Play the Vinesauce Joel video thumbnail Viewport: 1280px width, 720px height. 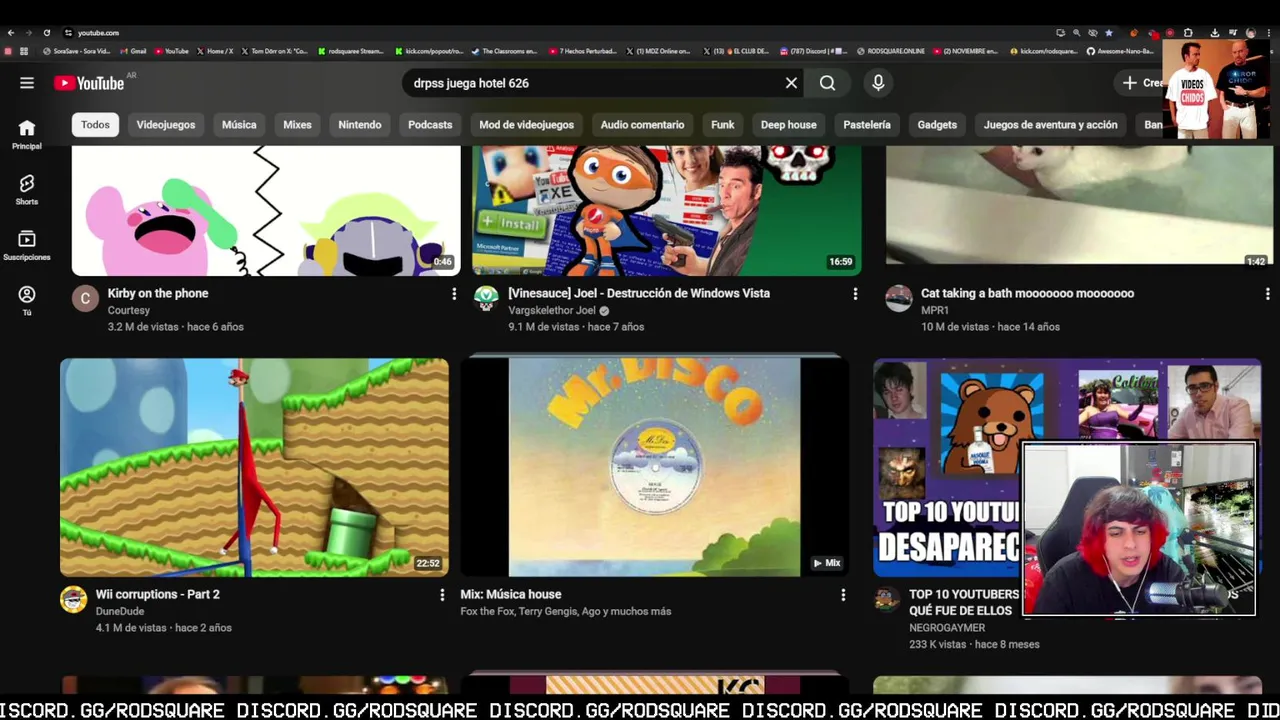666,210
